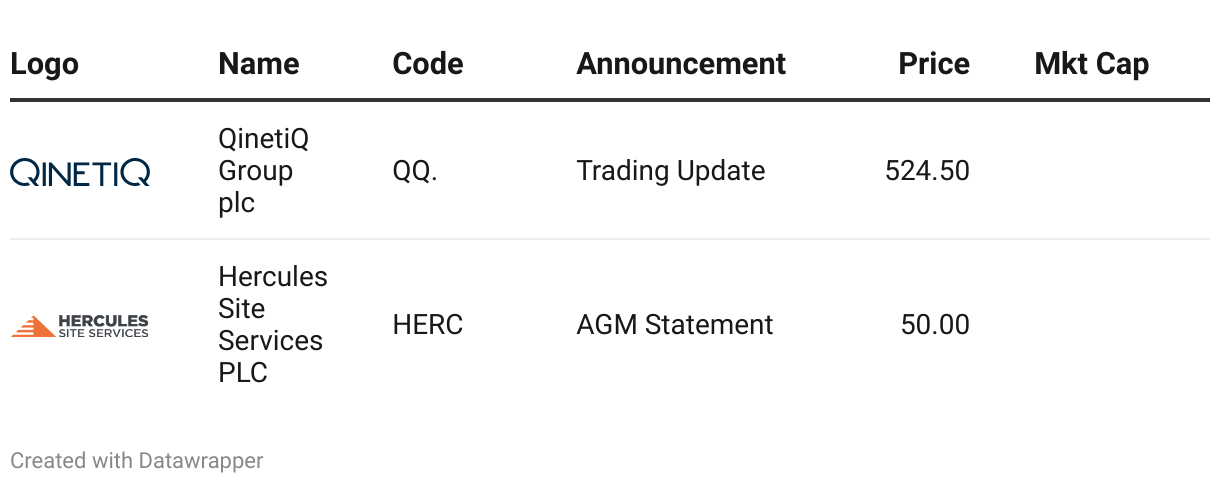
Task: Click the Hercules Site Services wordmark text in logo
Action: coord(104,326)
